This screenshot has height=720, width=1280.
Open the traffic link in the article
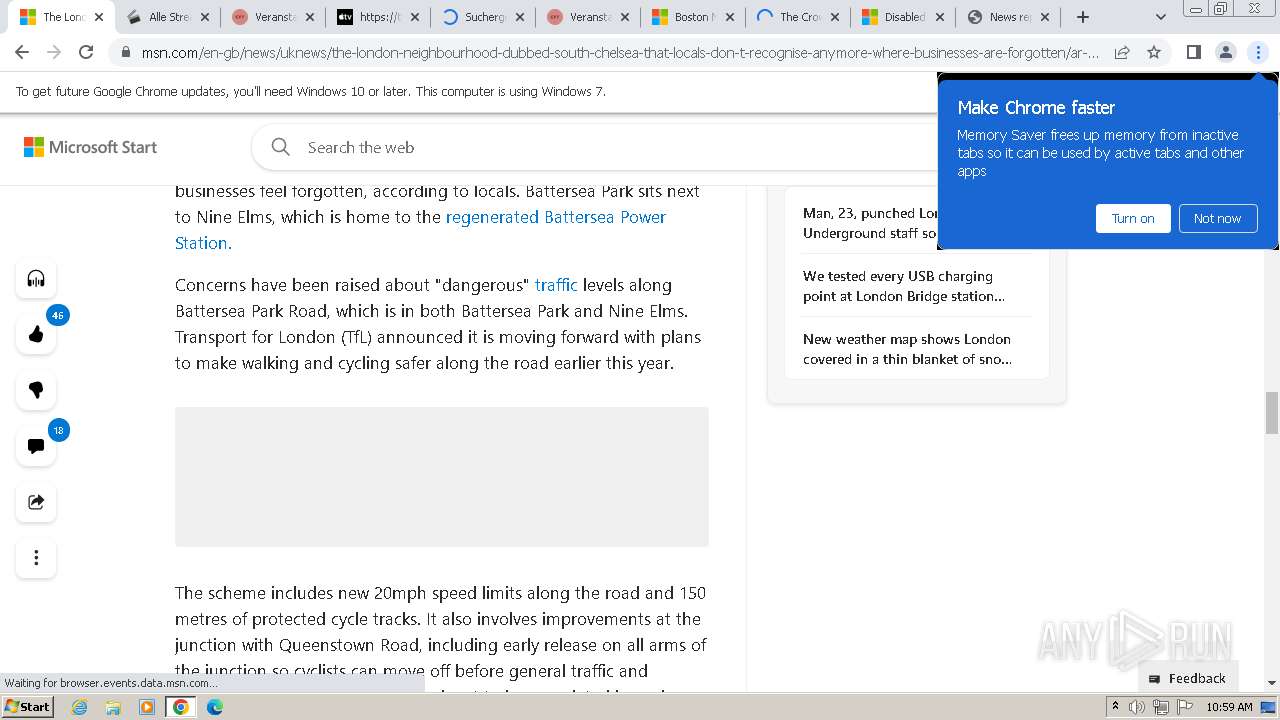click(x=556, y=285)
